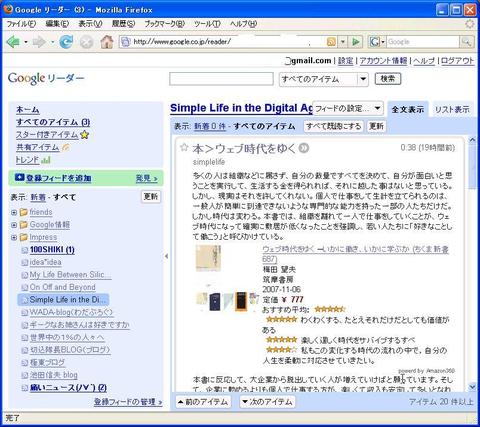Click the Firefox activity throbber icon
The image size is (480, 427).
pos(470,24)
